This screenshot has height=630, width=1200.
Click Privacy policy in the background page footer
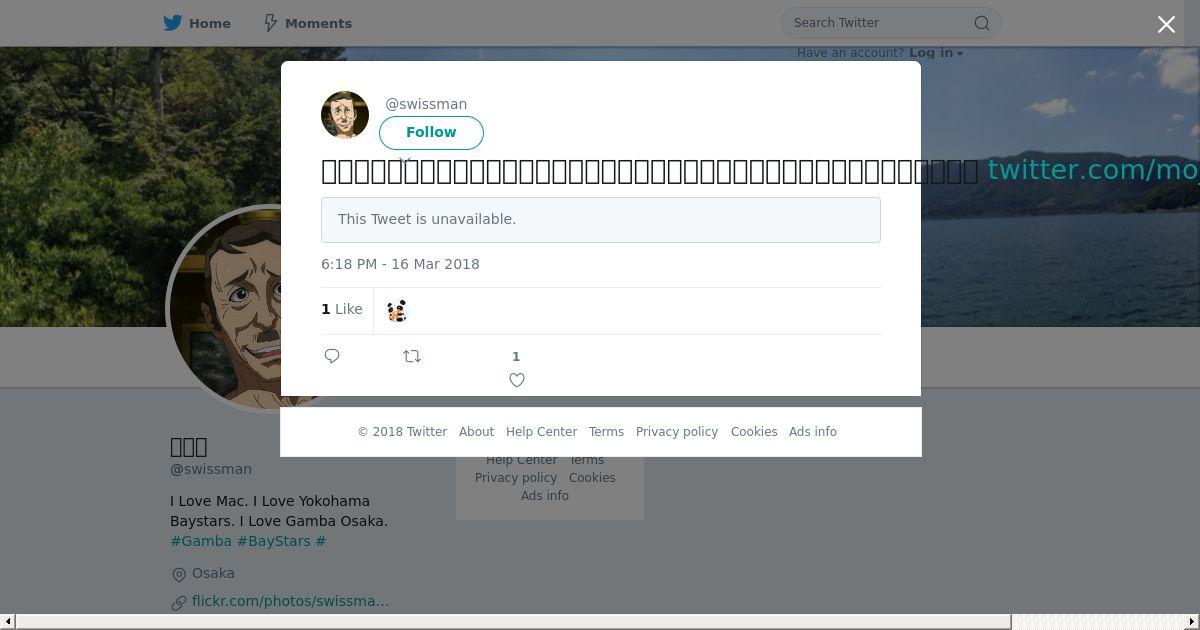click(516, 478)
